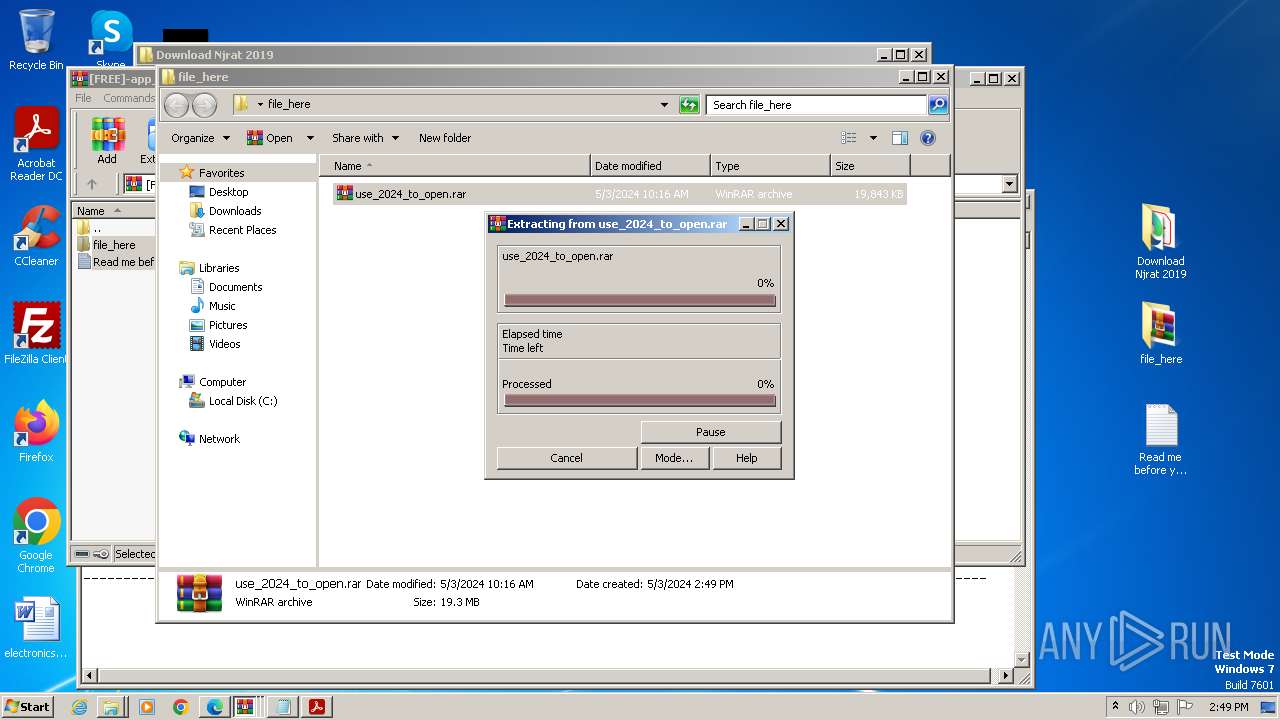Sort by Date modified column
This screenshot has height=720, width=1280.
(650, 166)
